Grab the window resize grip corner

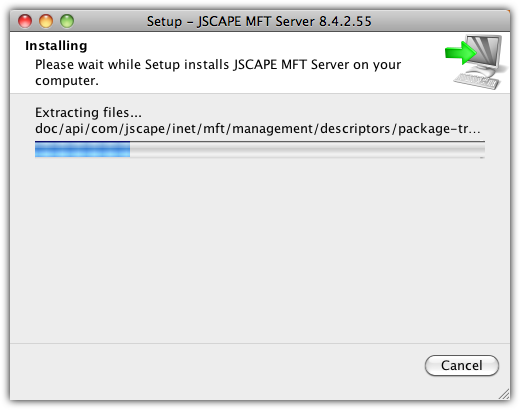(504, 394)
